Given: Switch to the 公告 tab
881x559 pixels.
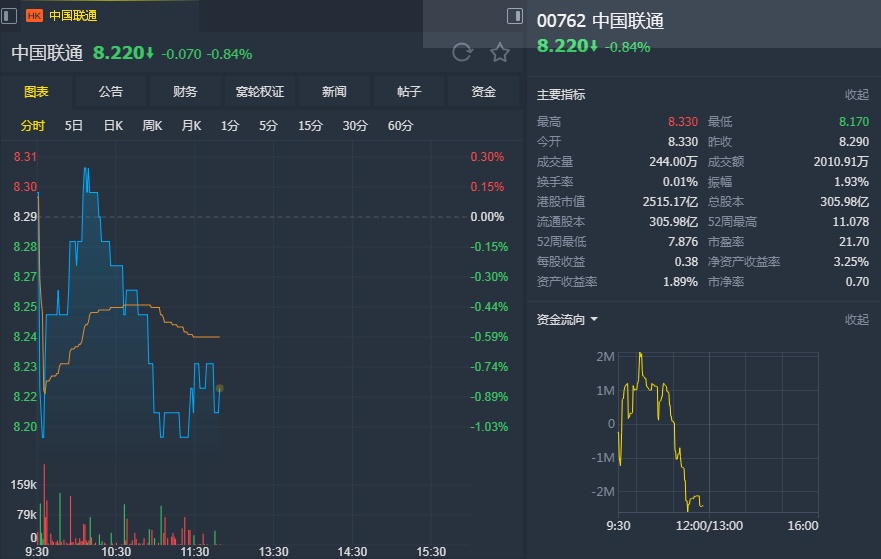Looking at the screenshot, I should tap(111, 92).
